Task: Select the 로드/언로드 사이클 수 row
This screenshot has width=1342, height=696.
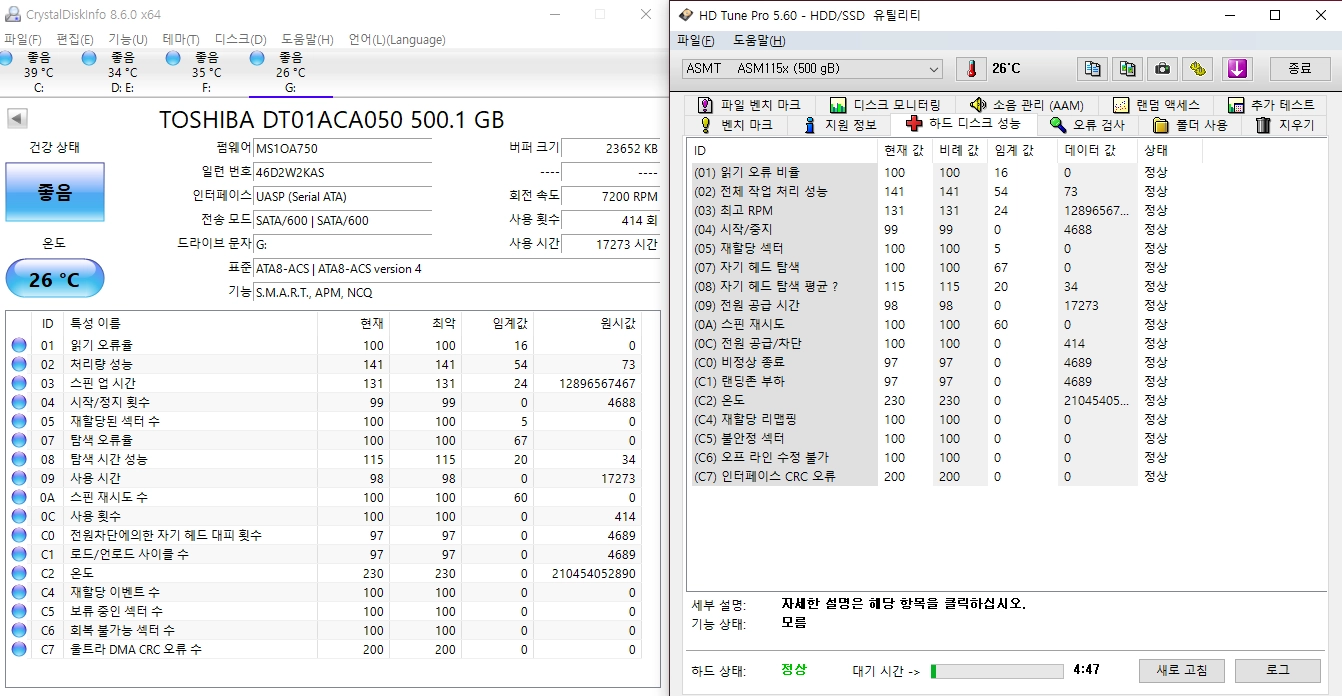Action: (x=324, y=554)
